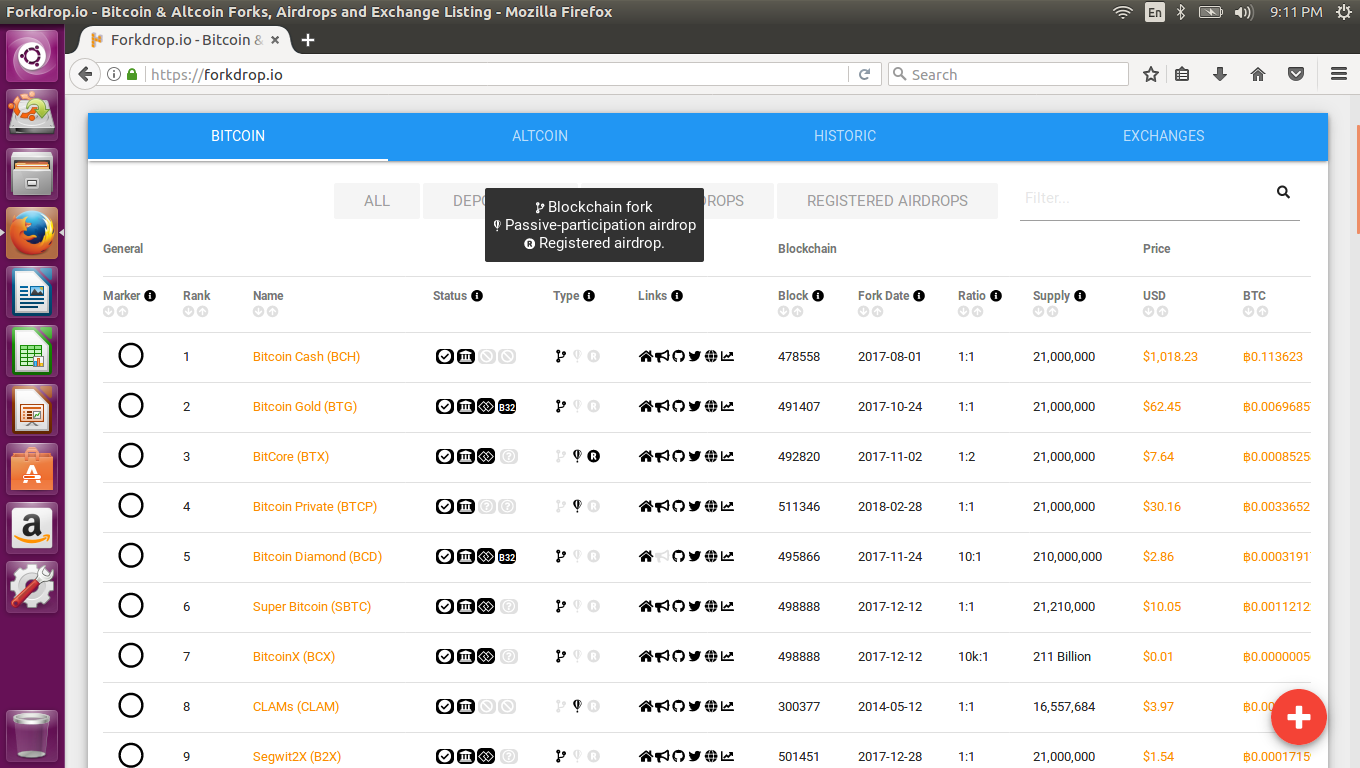Click the exchange-listed bank icon for CLAMs
This screenshot has height=768, width=1360.
(465, 706)
